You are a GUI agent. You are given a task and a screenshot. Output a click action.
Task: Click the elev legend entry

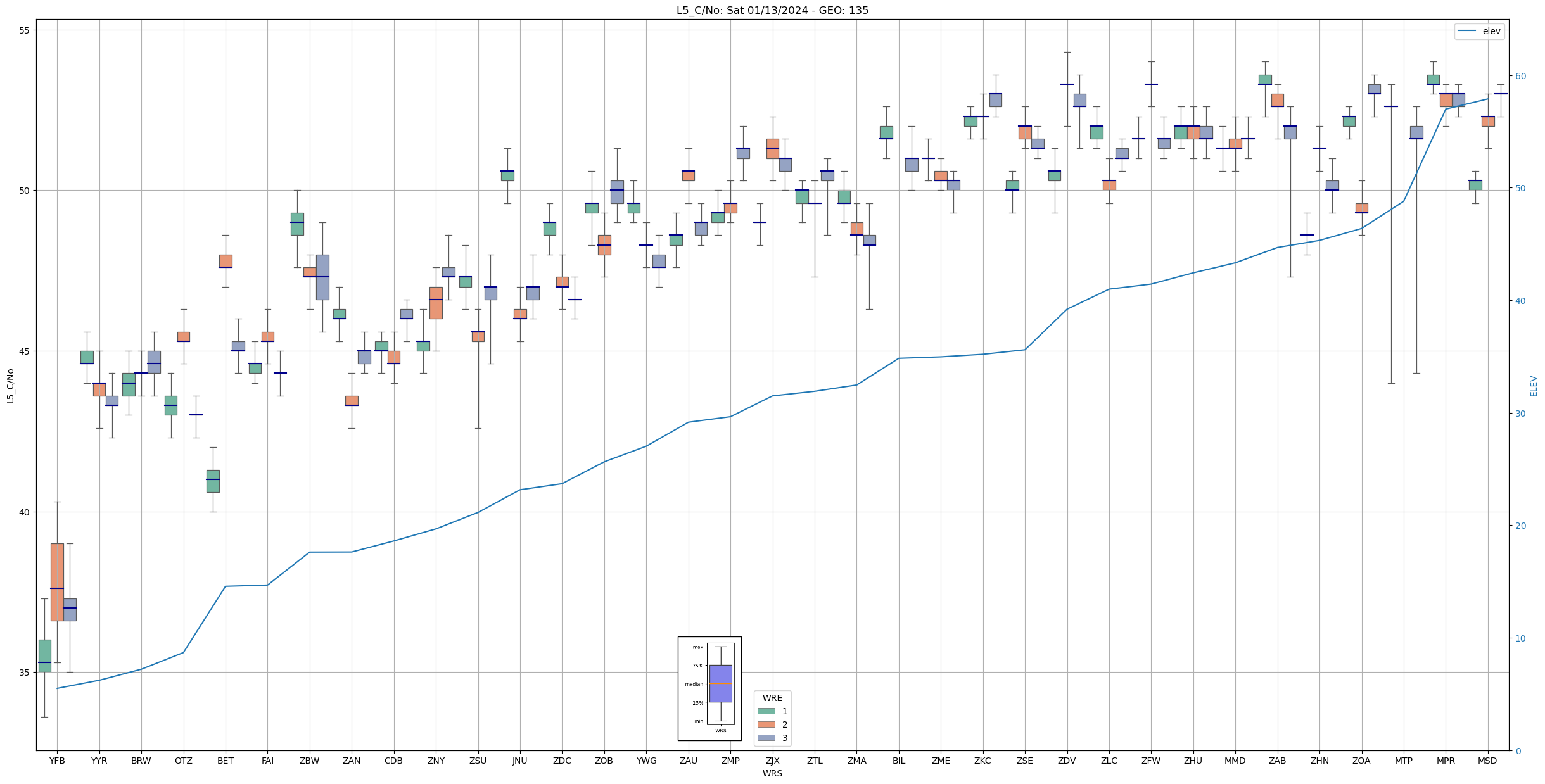tap(1479, 31)
